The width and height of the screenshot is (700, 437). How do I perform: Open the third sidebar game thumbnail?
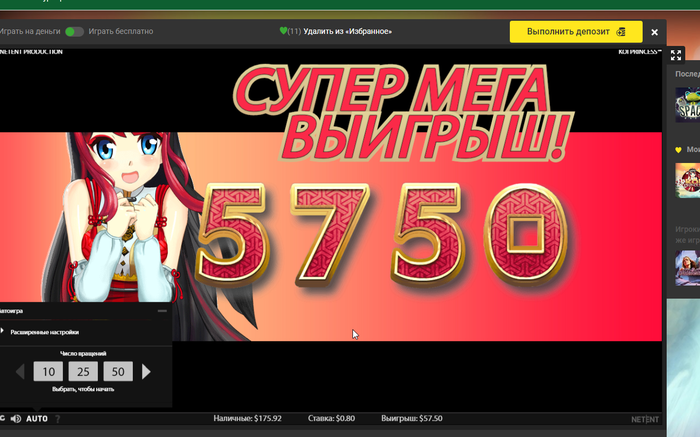(688, 268)
